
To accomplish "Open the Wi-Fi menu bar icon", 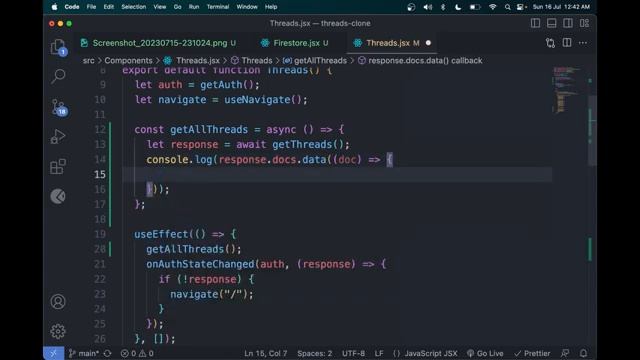I will 493,7.
